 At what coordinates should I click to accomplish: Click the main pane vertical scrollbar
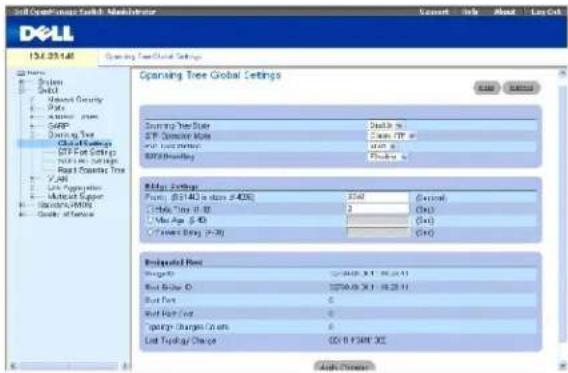click(562, 214)
